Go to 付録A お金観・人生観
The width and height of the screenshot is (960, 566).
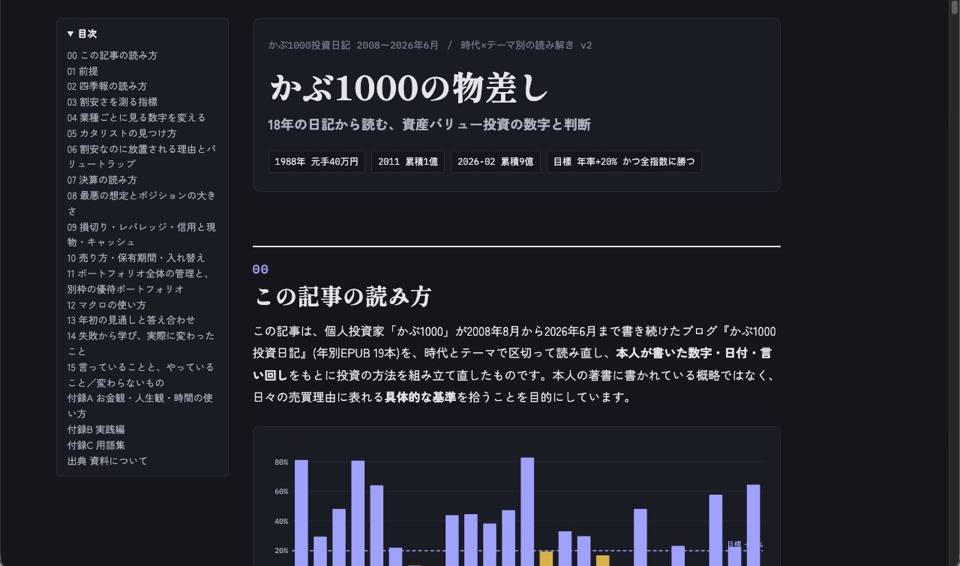coord(140,406)
